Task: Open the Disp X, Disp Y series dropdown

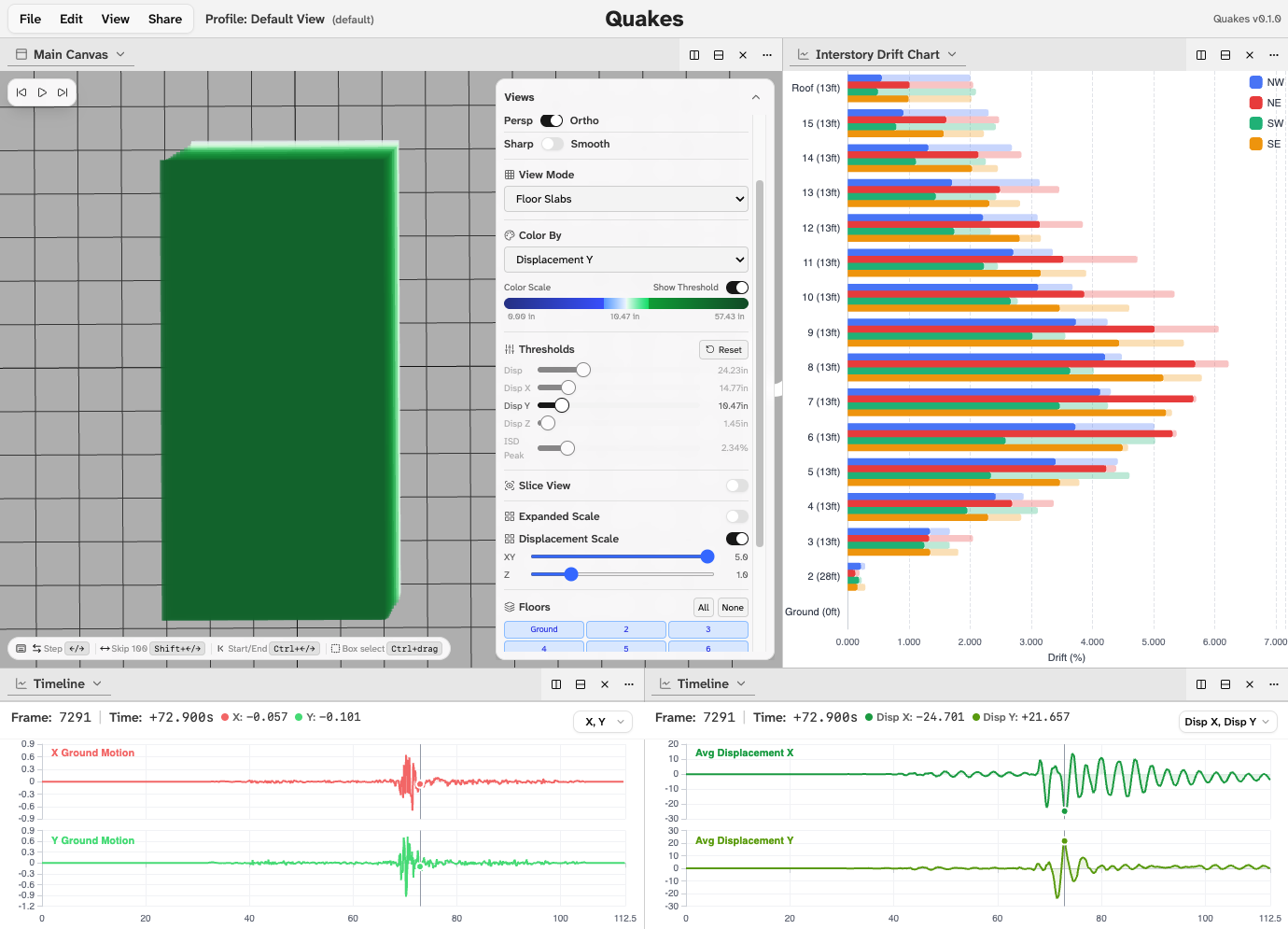Action: pos(1227,722)
